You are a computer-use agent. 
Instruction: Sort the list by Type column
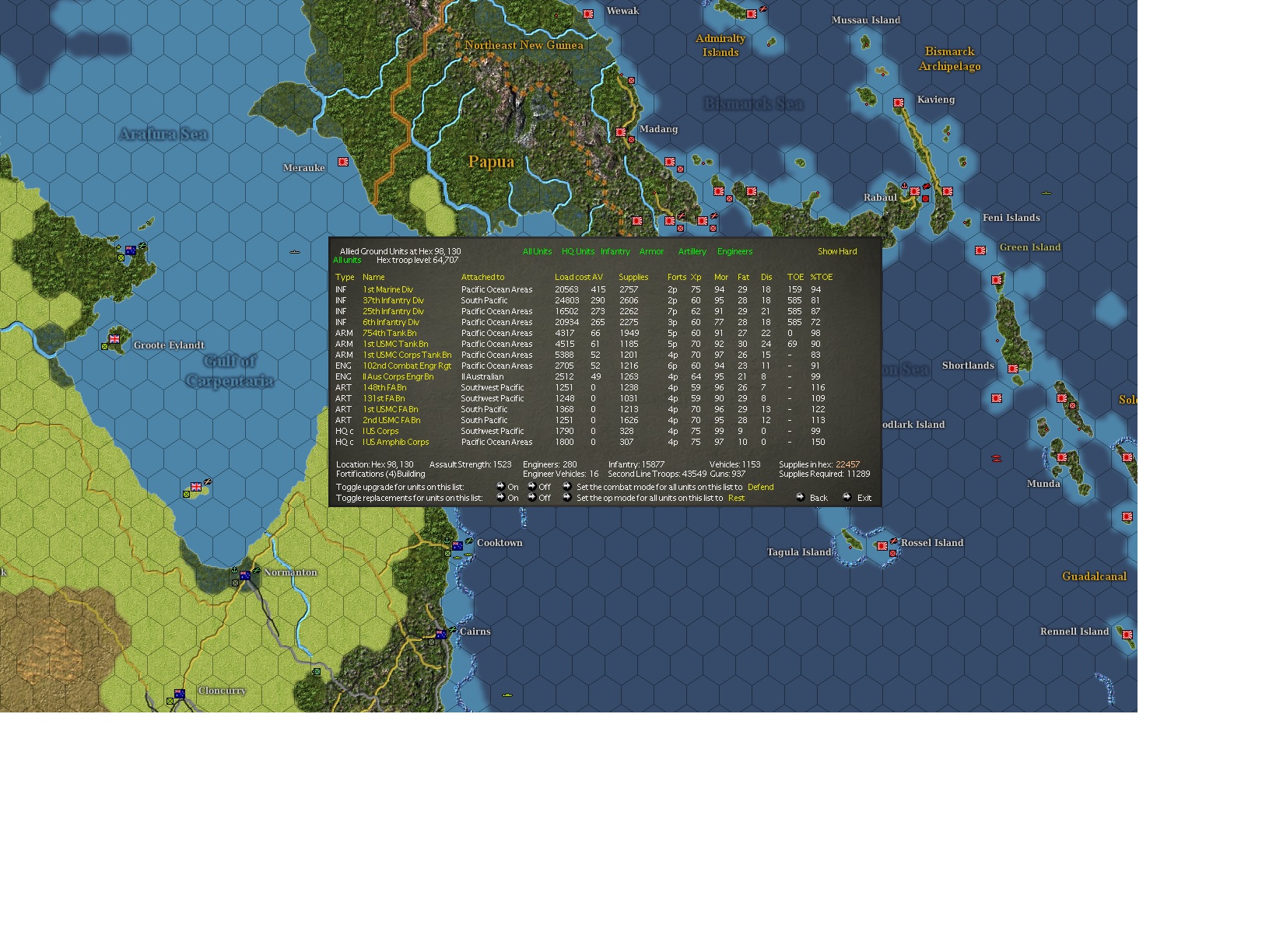pyautogui.click(x=345, y=277)
